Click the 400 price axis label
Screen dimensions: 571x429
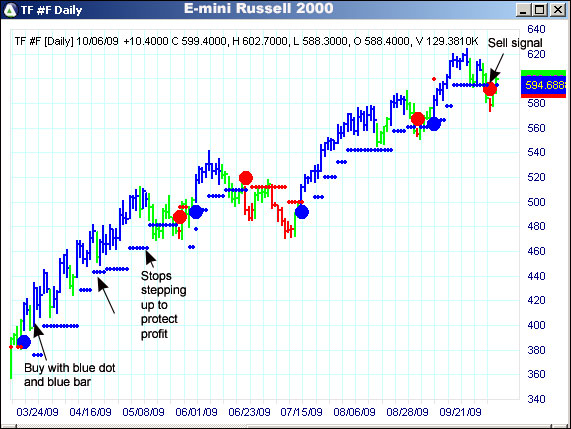(x=536, y=325)
